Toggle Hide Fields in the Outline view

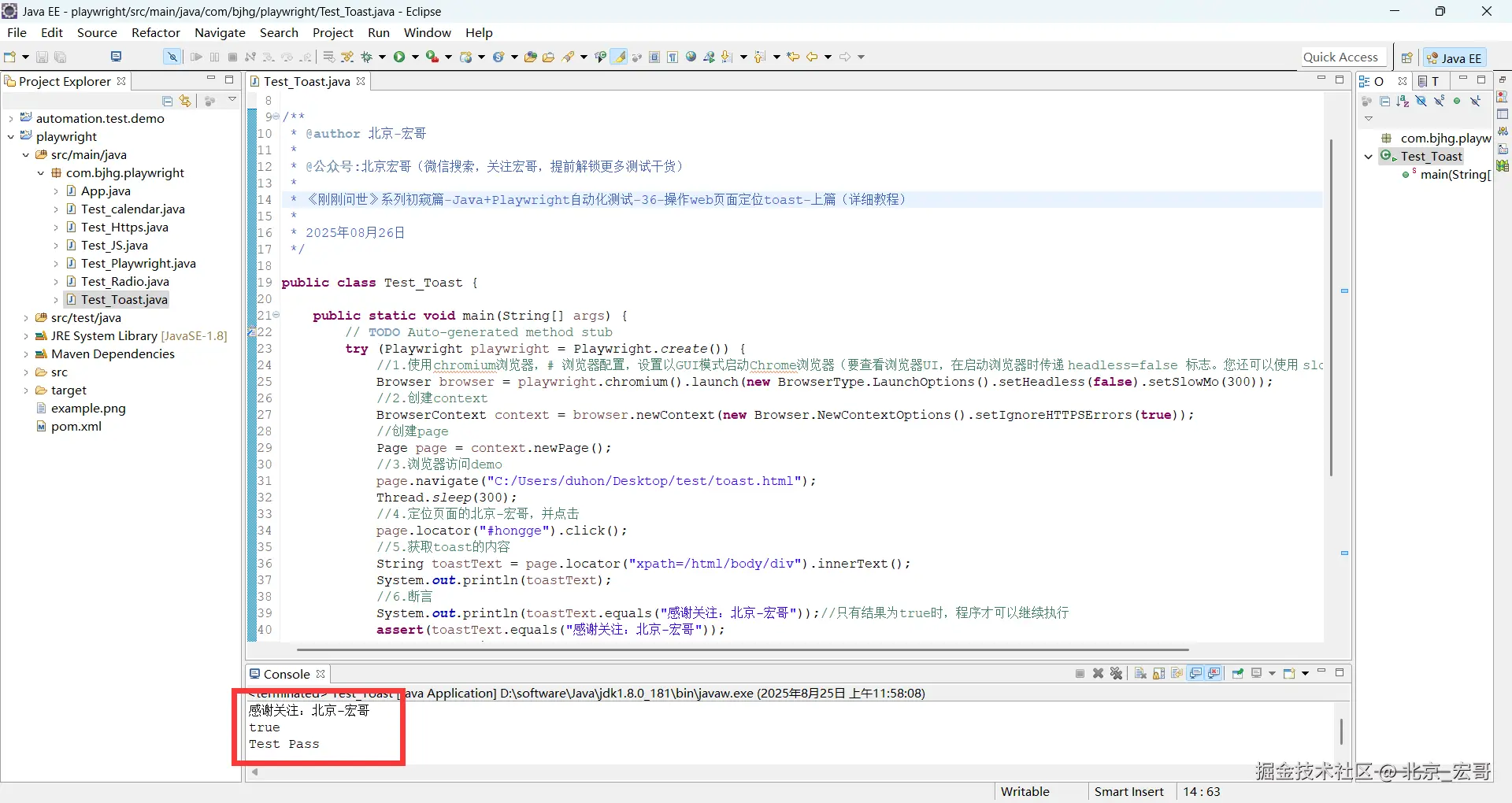click(1421, 101)
